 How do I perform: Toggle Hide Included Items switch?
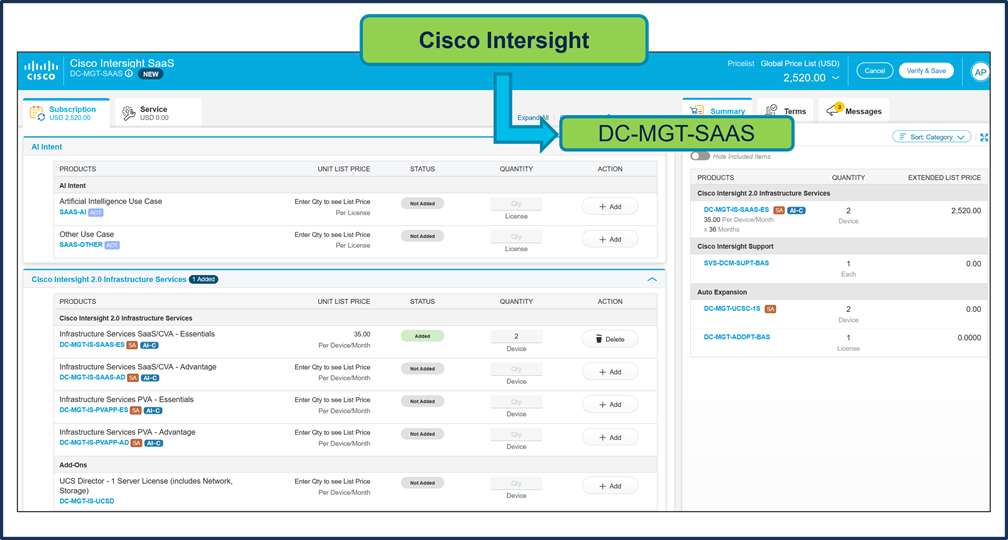click(699, 156)
